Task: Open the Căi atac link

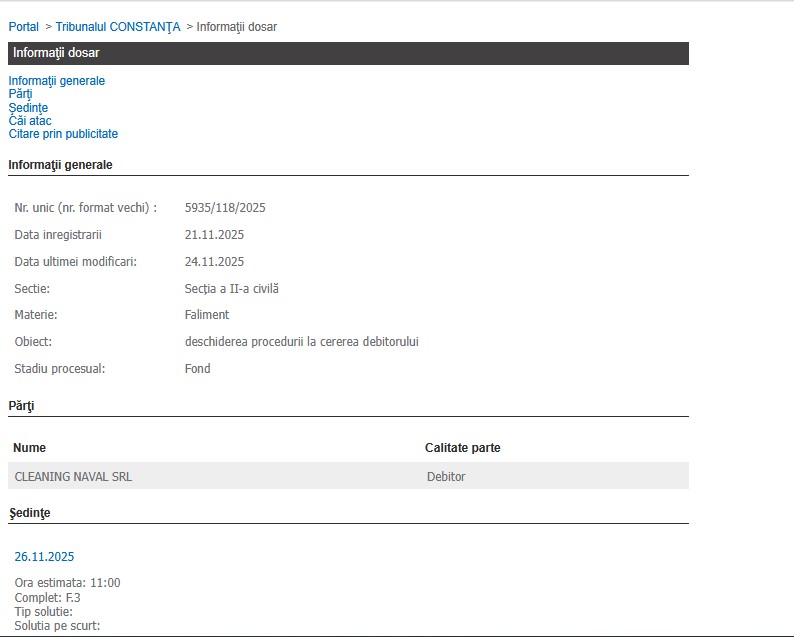Action: [x=30, y=121]
